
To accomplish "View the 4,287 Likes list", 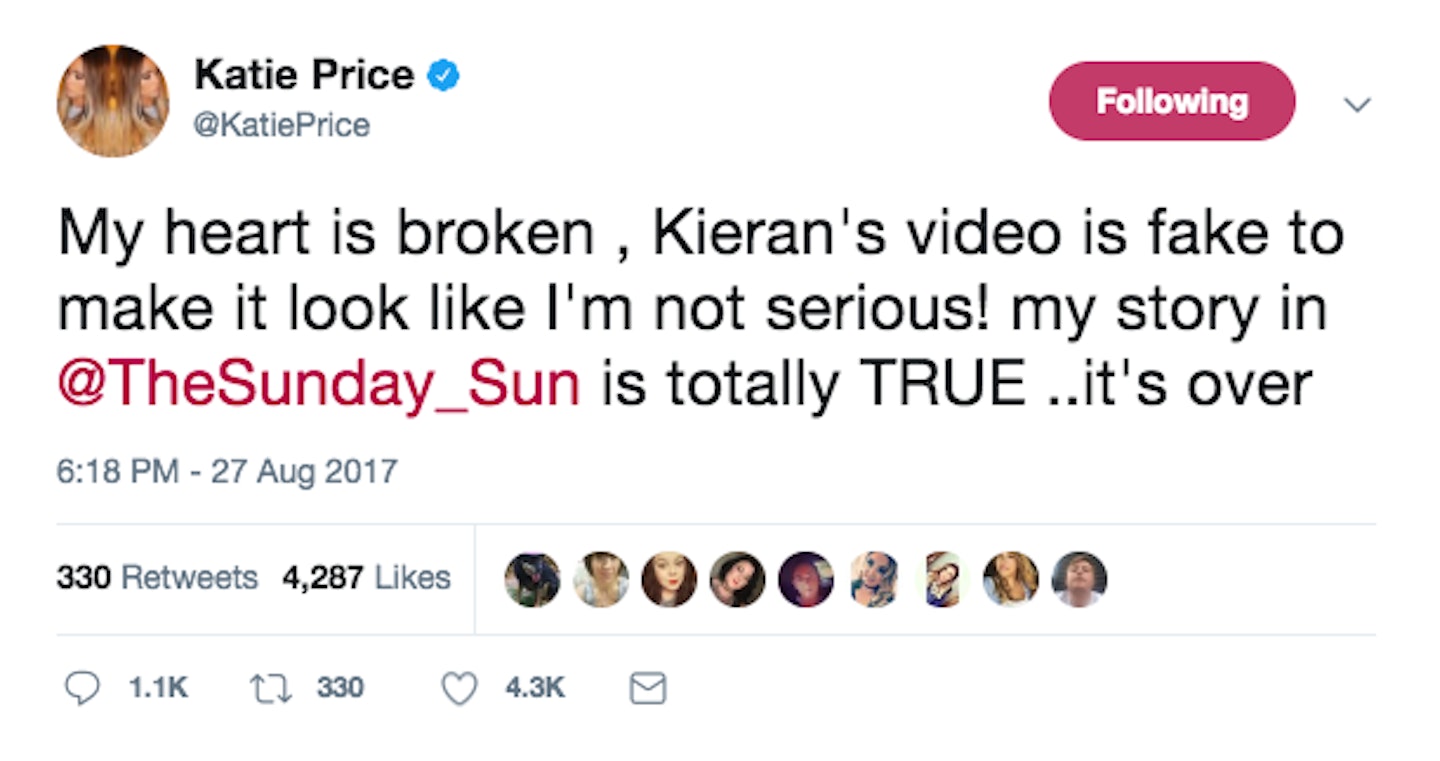I will [x=366, y=578].
